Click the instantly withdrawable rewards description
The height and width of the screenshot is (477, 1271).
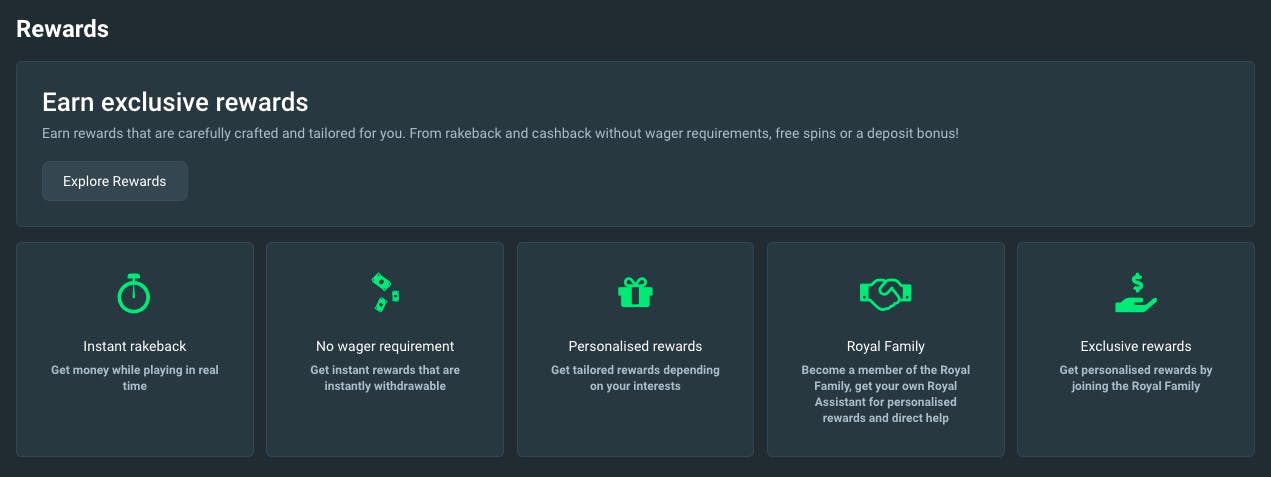385,378
